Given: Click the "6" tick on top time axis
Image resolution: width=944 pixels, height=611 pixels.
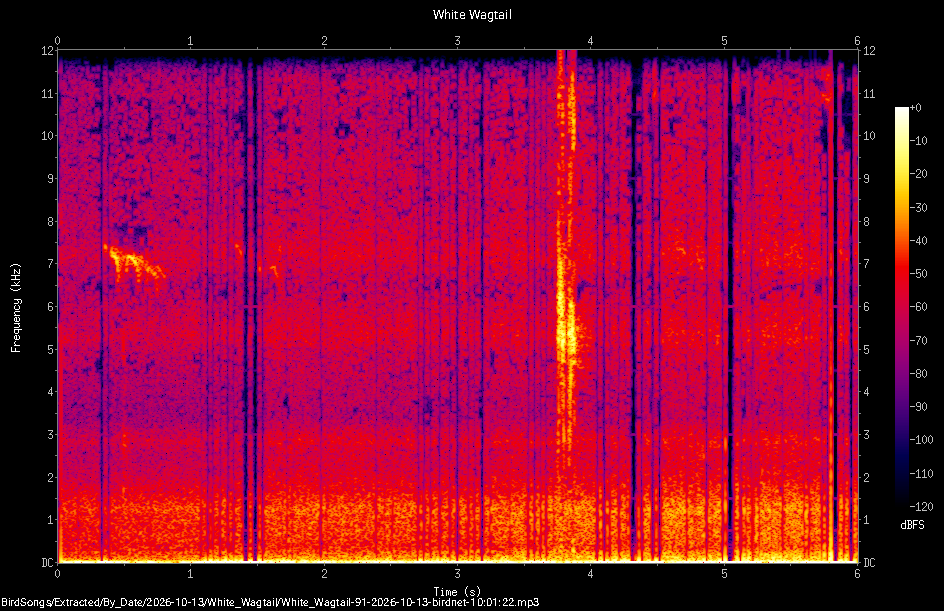Looking at the screenshot, I should [x=857, y=41].
